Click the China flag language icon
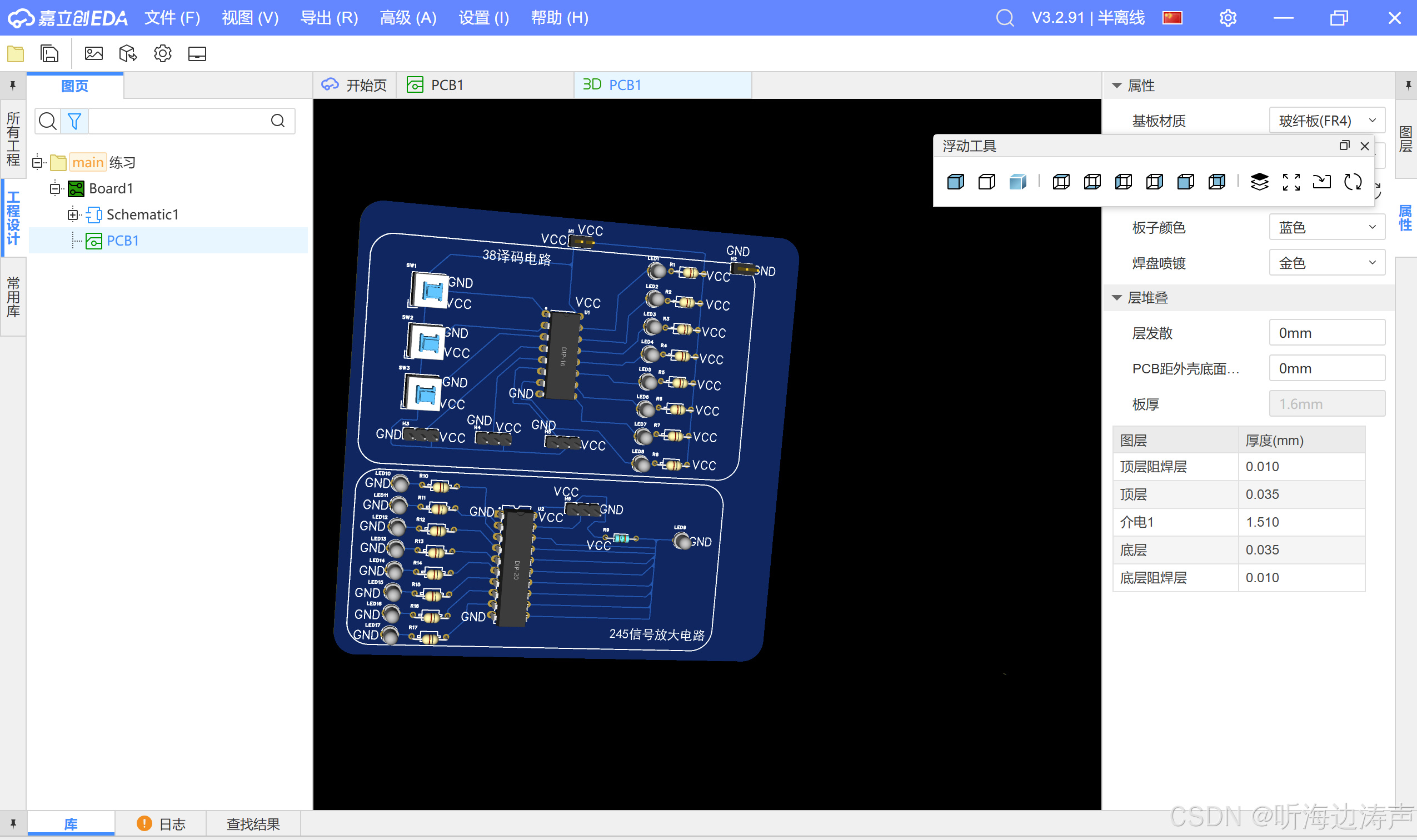The image size is (1417, 840). [1172, 18]
